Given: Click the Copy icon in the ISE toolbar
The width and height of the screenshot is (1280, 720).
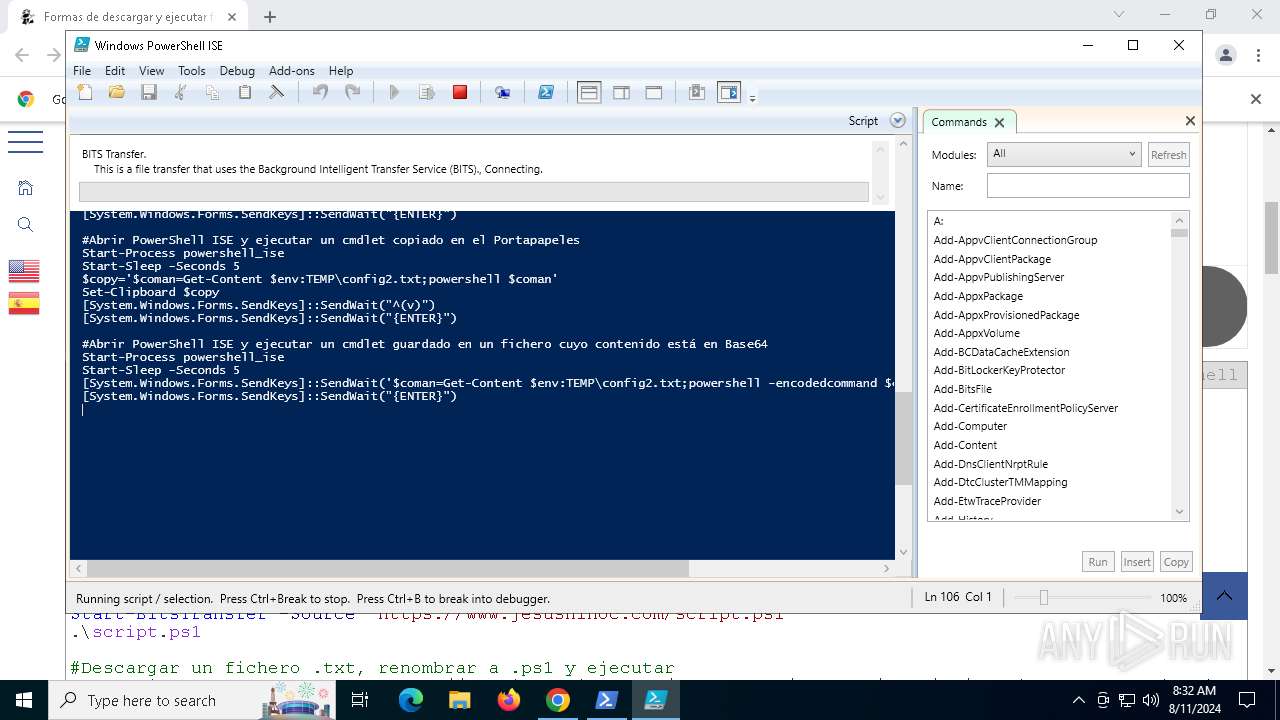Looking at the screenshot, I should tap(212, 92).
